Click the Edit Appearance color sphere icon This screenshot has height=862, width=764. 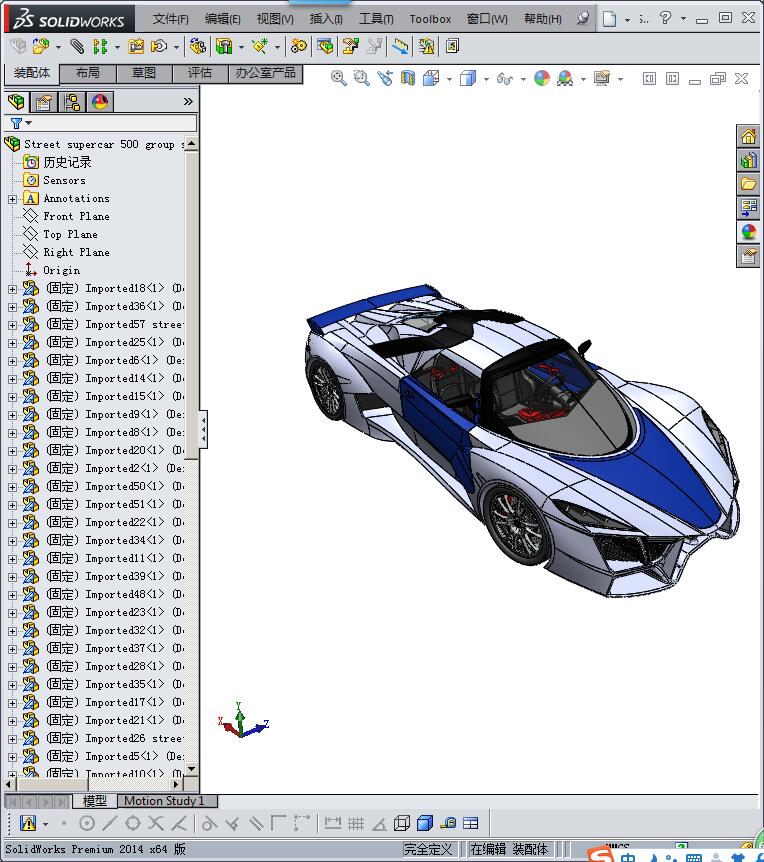[x=541, y=78]
